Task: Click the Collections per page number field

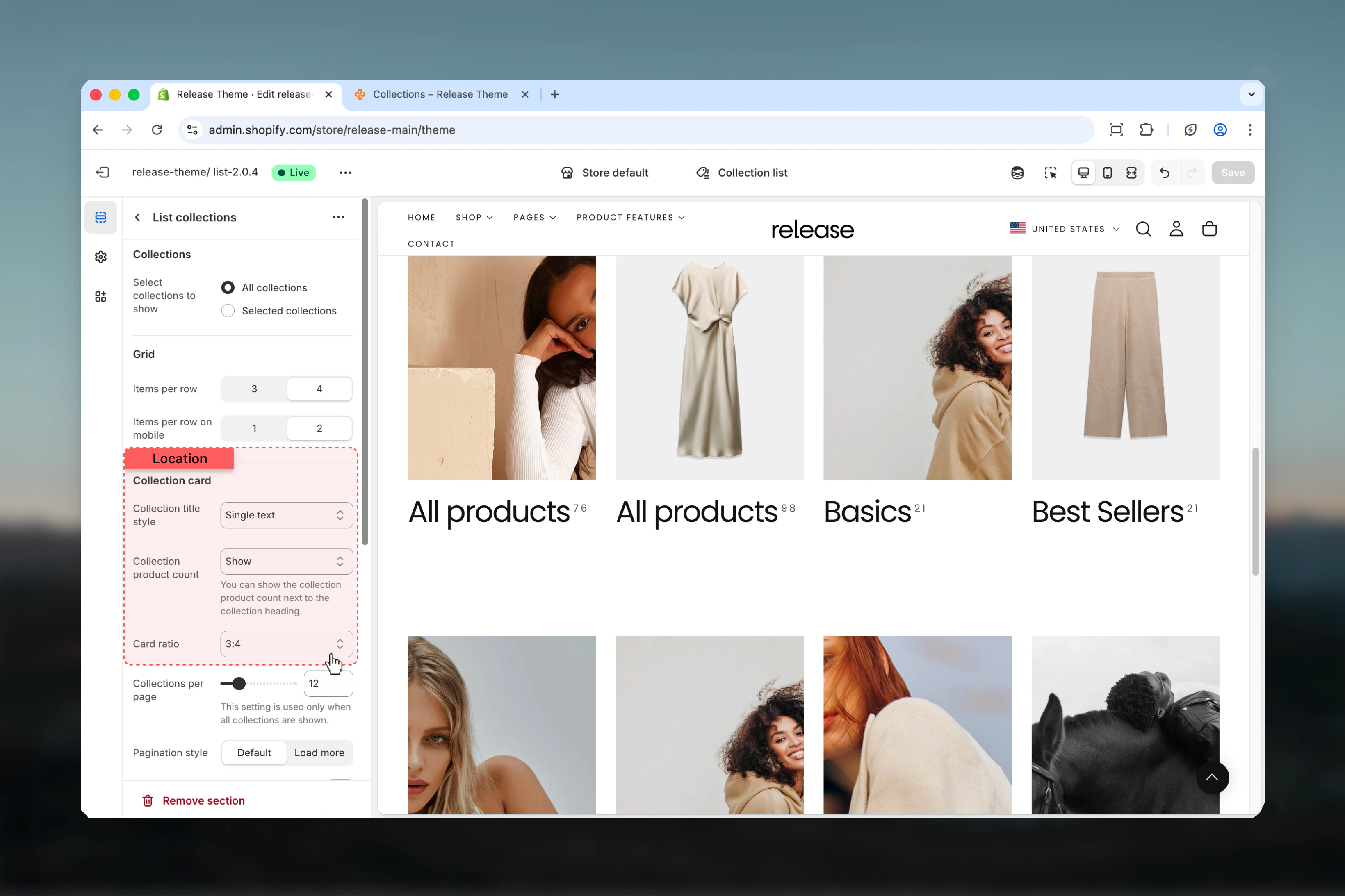Action: (329, 683)
